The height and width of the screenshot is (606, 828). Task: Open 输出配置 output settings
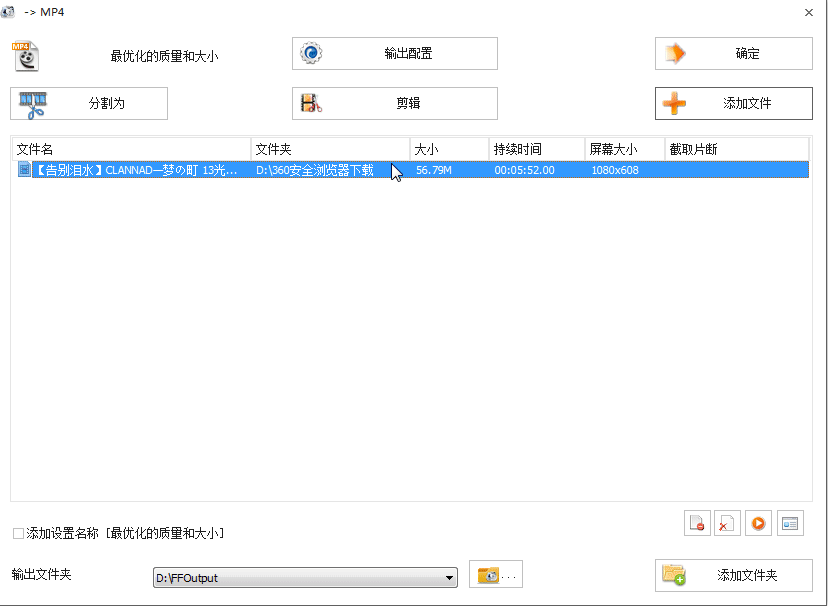pos(394,54)
